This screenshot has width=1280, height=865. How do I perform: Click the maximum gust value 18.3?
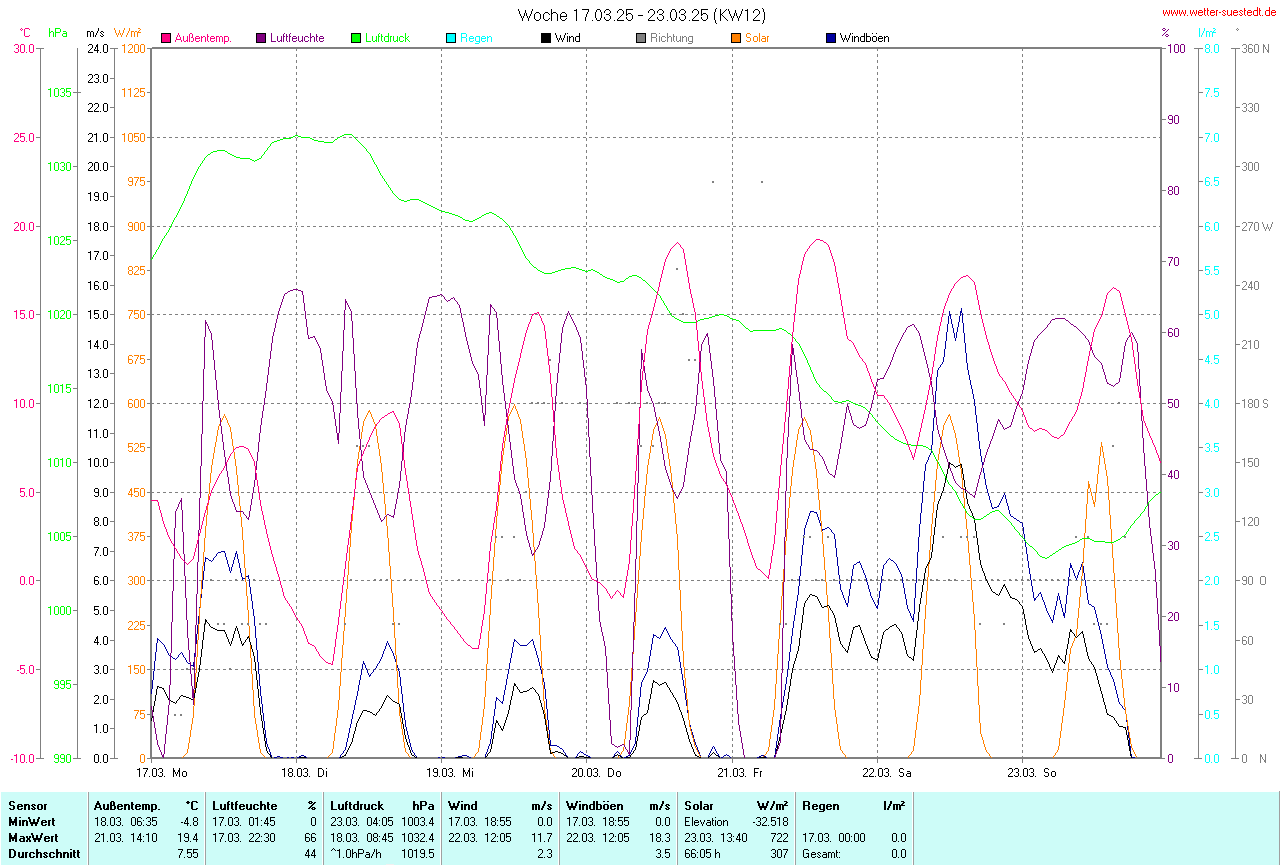click(660, 837)
